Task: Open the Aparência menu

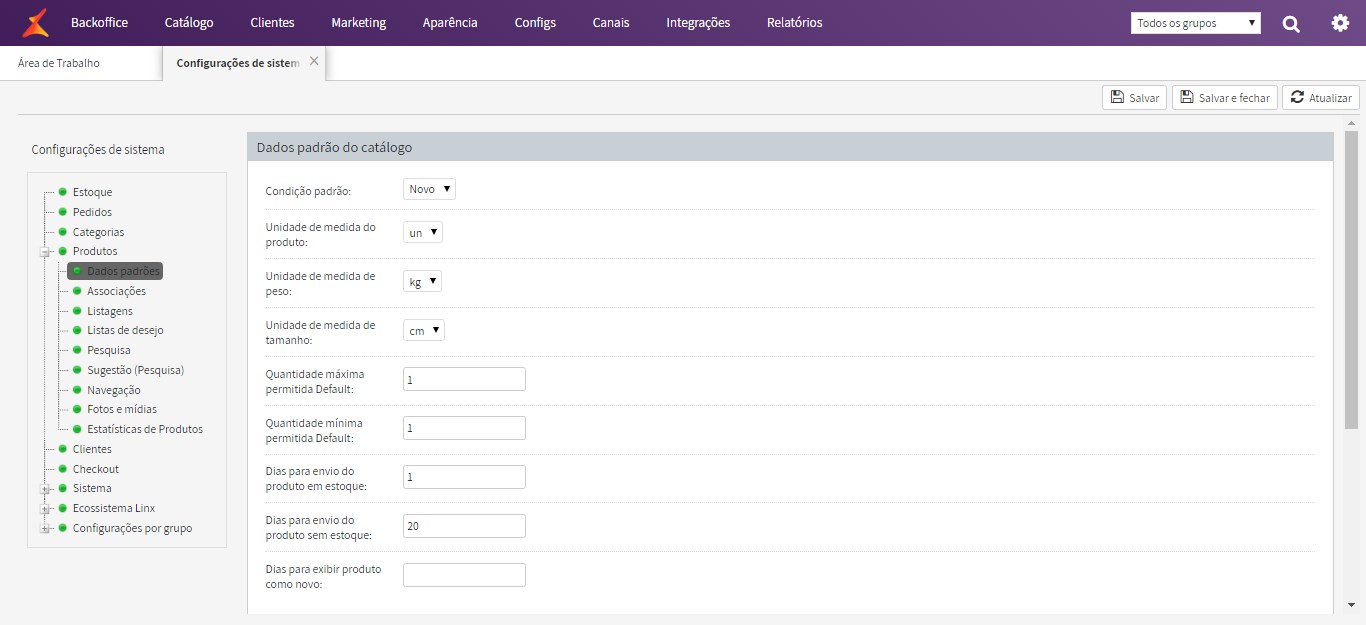Action: pyautogui.click(x=450, y=22)
